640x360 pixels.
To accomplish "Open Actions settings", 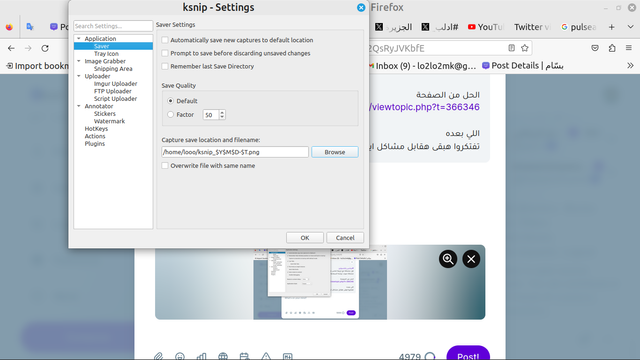I will point(95,136).
